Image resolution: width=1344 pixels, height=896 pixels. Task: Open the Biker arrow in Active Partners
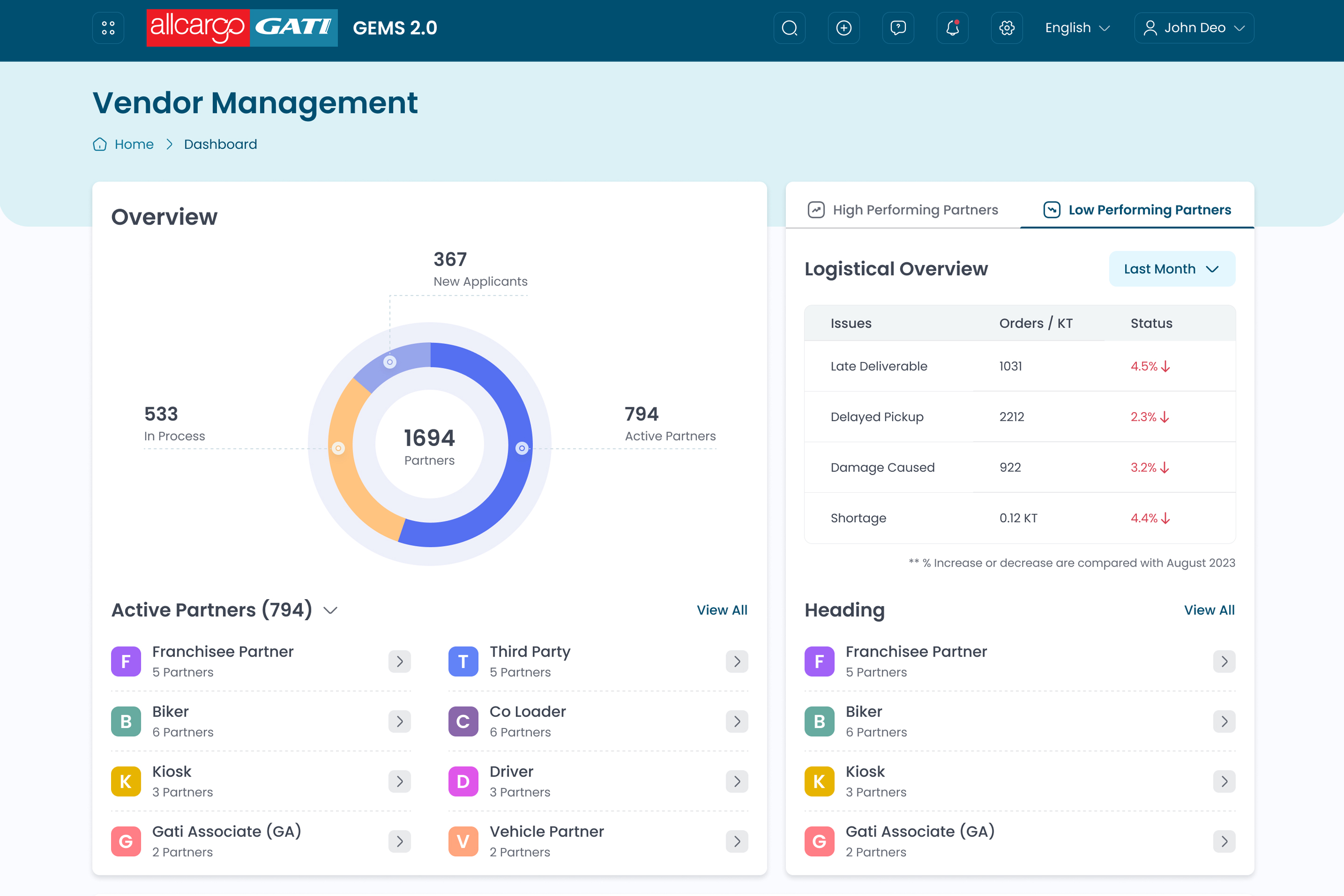click(x=399, y=721)
